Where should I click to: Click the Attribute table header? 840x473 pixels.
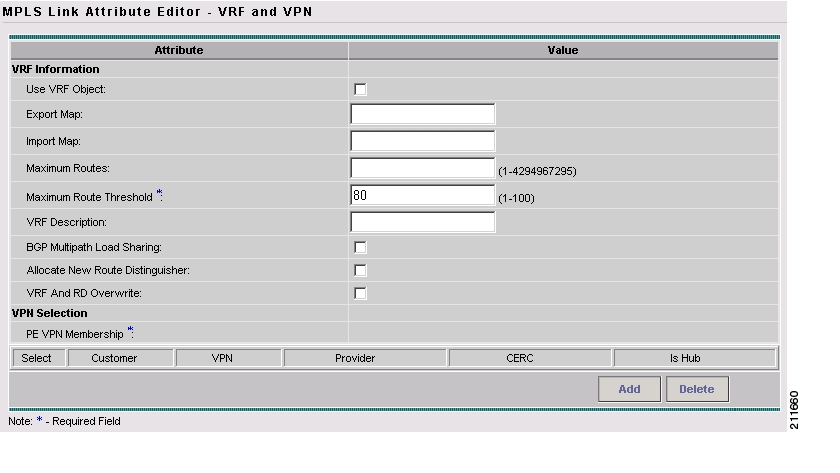coord(179,50)
